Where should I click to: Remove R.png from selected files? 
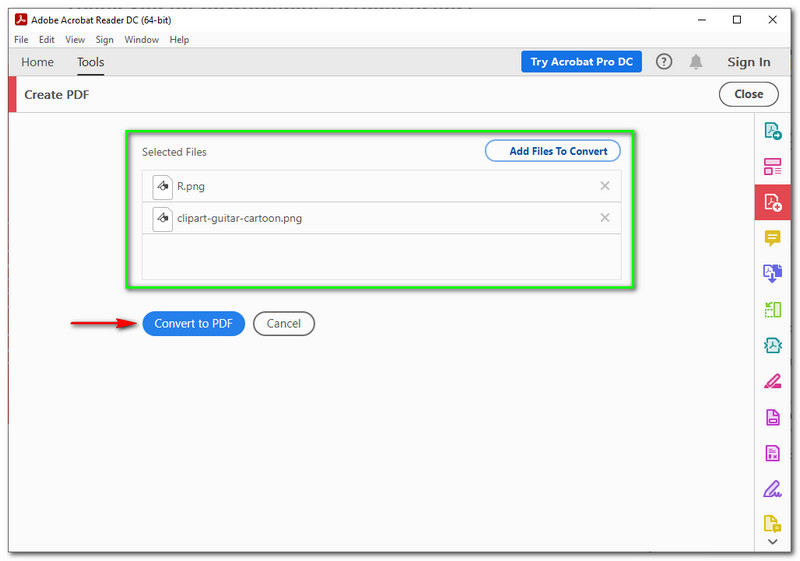(x=605, y=186)
